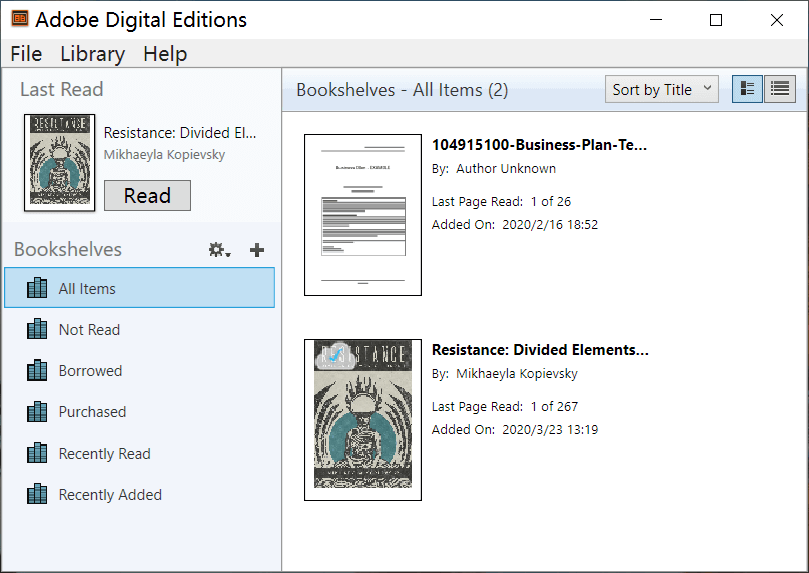Maximize the Adobe Digital Editions window
809x573 pixels.
tap(716, 20)
